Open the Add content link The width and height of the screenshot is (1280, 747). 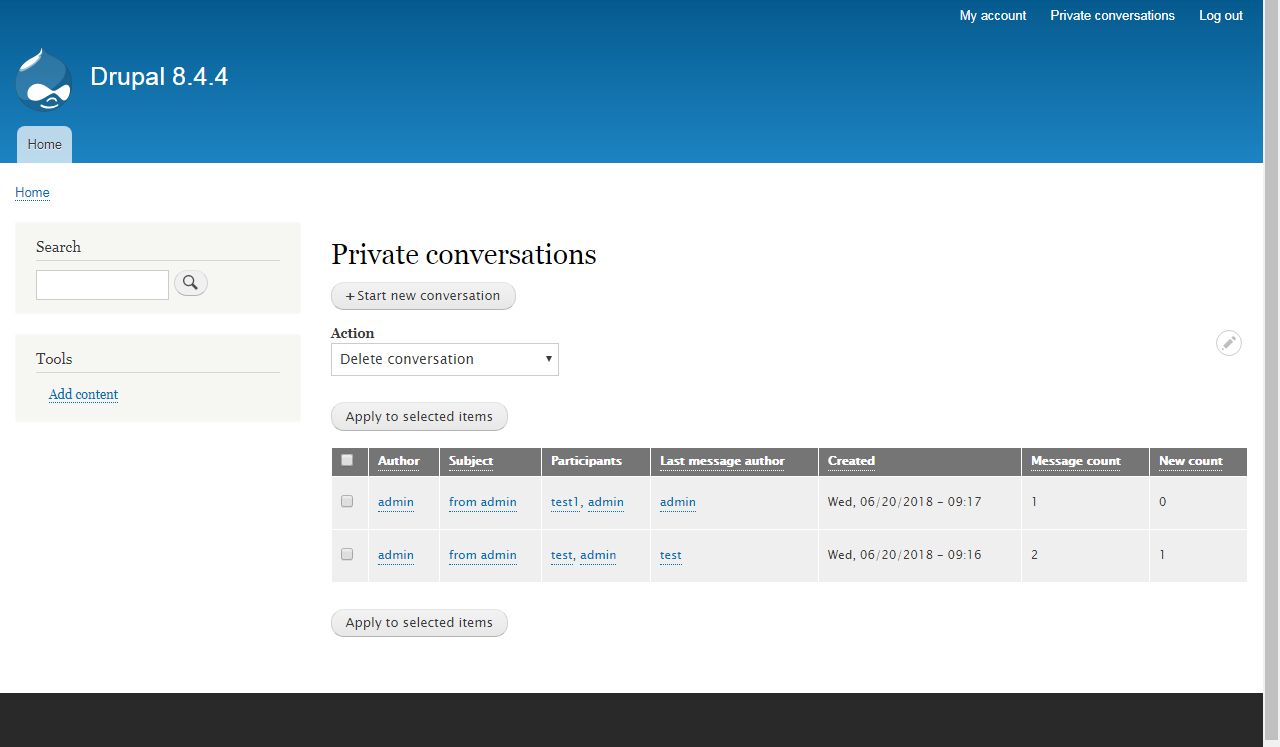pos(83,394)
